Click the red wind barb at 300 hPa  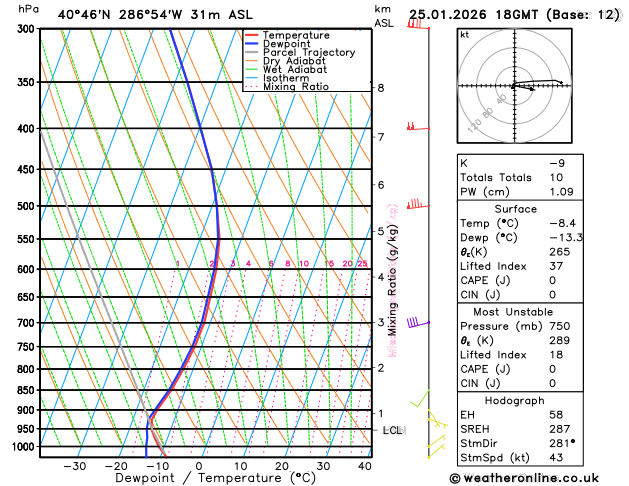418,24
